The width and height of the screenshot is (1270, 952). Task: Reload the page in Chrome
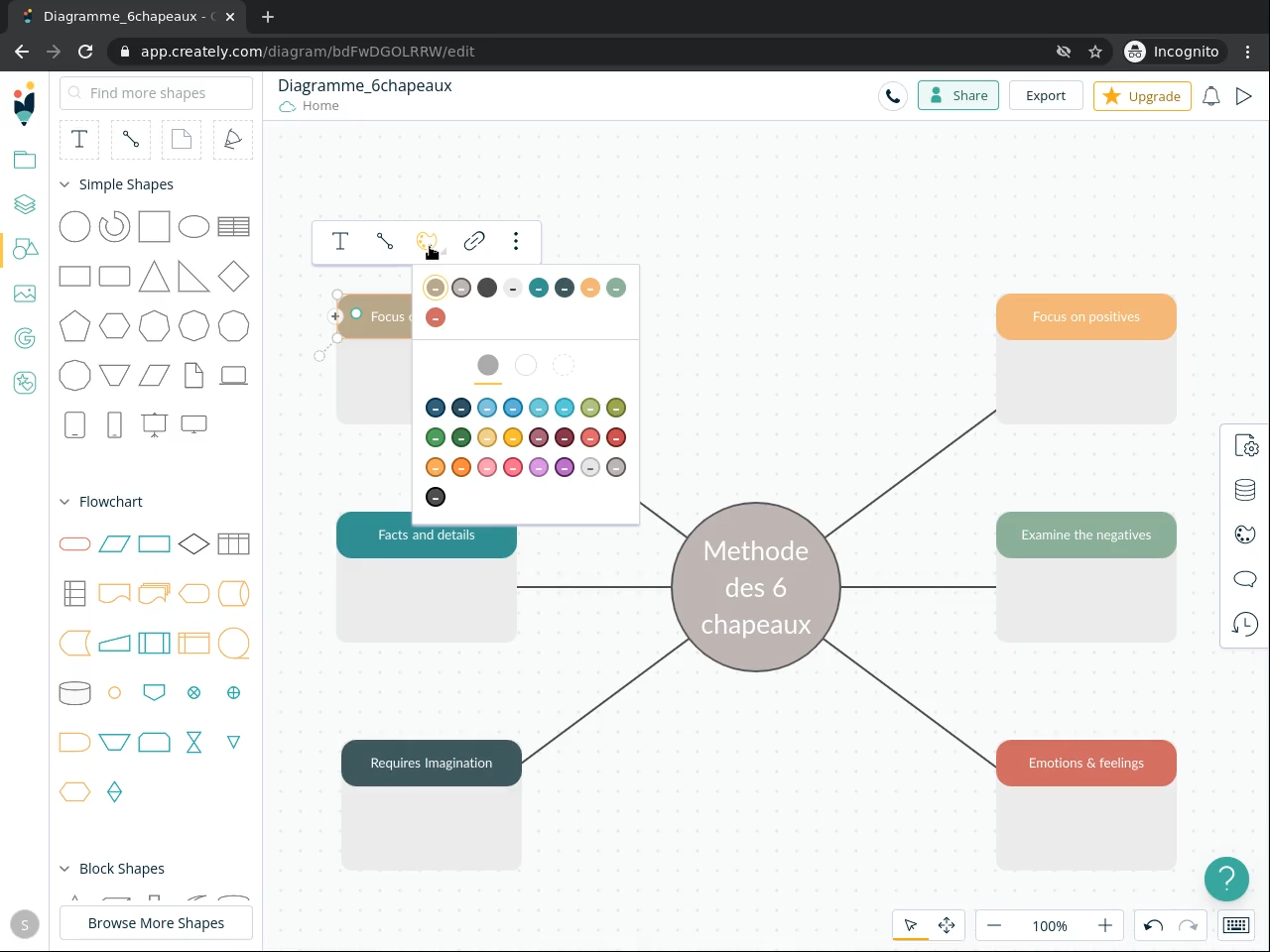(85, 52)
